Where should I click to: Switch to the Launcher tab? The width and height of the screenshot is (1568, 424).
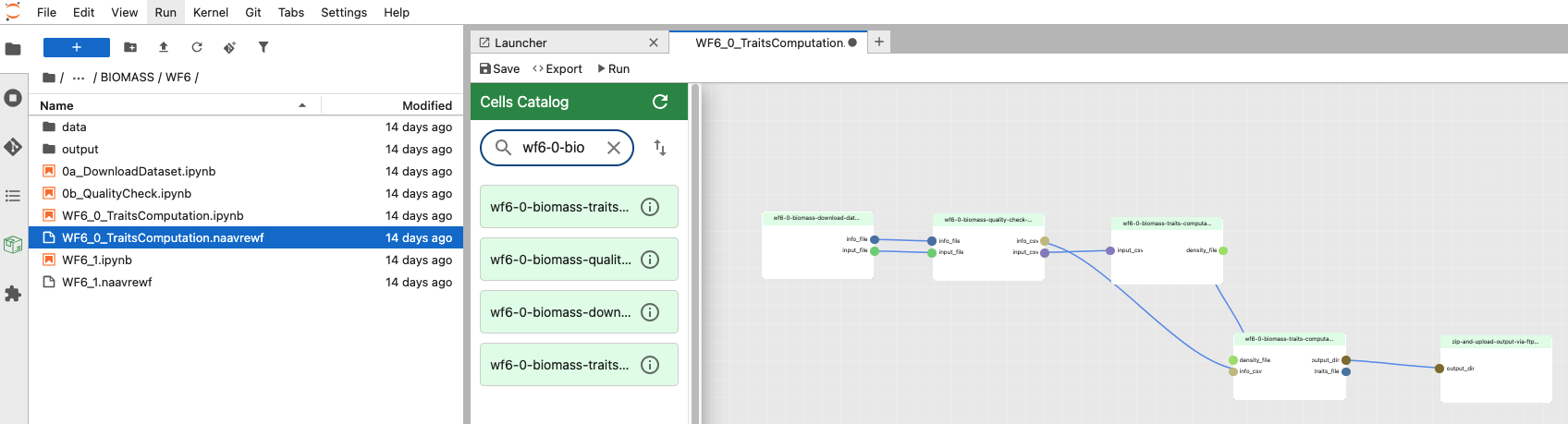(521, 42)
